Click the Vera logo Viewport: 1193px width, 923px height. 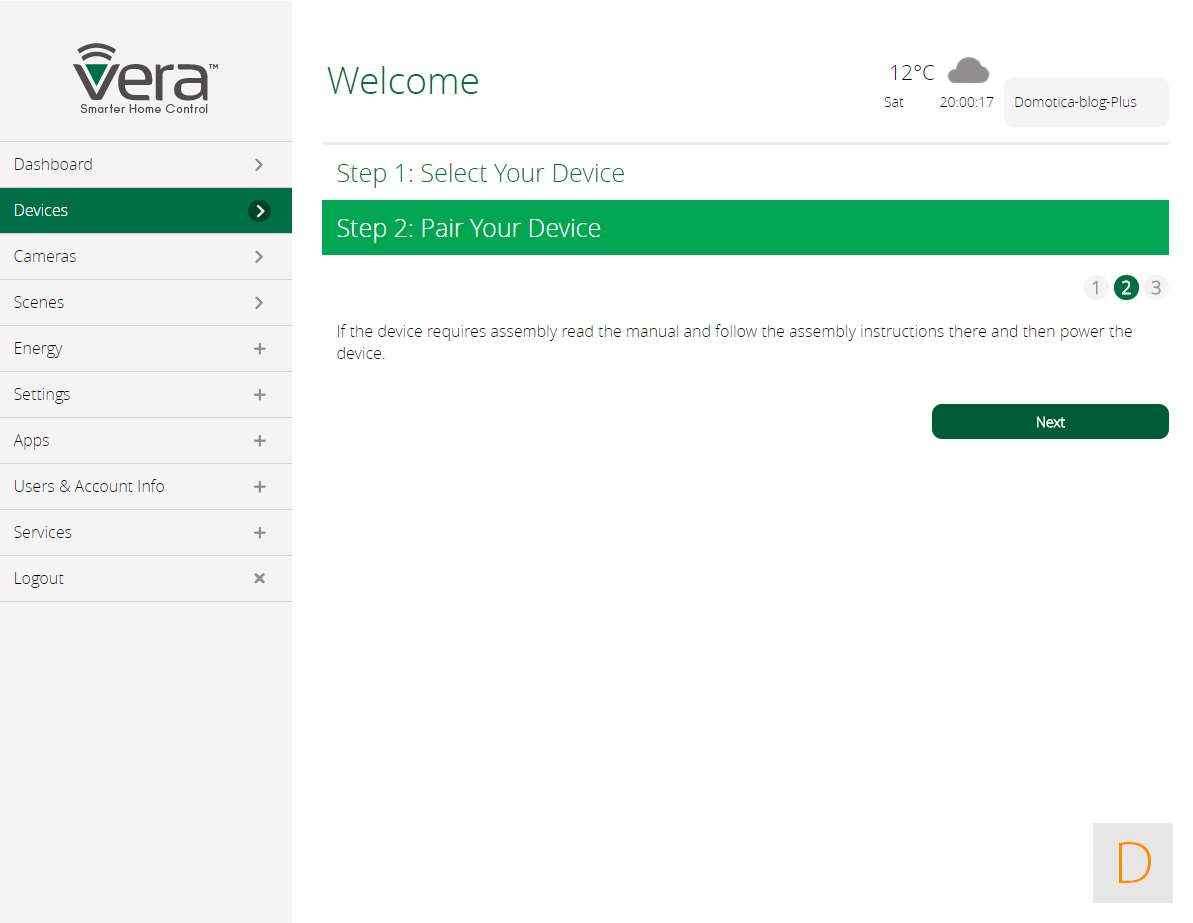145,78
